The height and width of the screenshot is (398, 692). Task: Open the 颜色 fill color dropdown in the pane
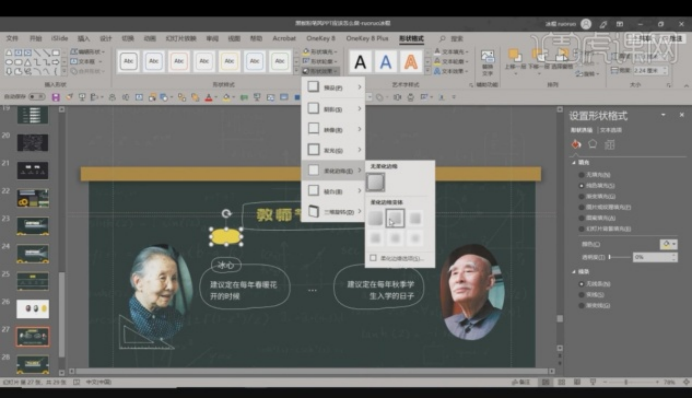pyautogui.click(x=668, y=244)
